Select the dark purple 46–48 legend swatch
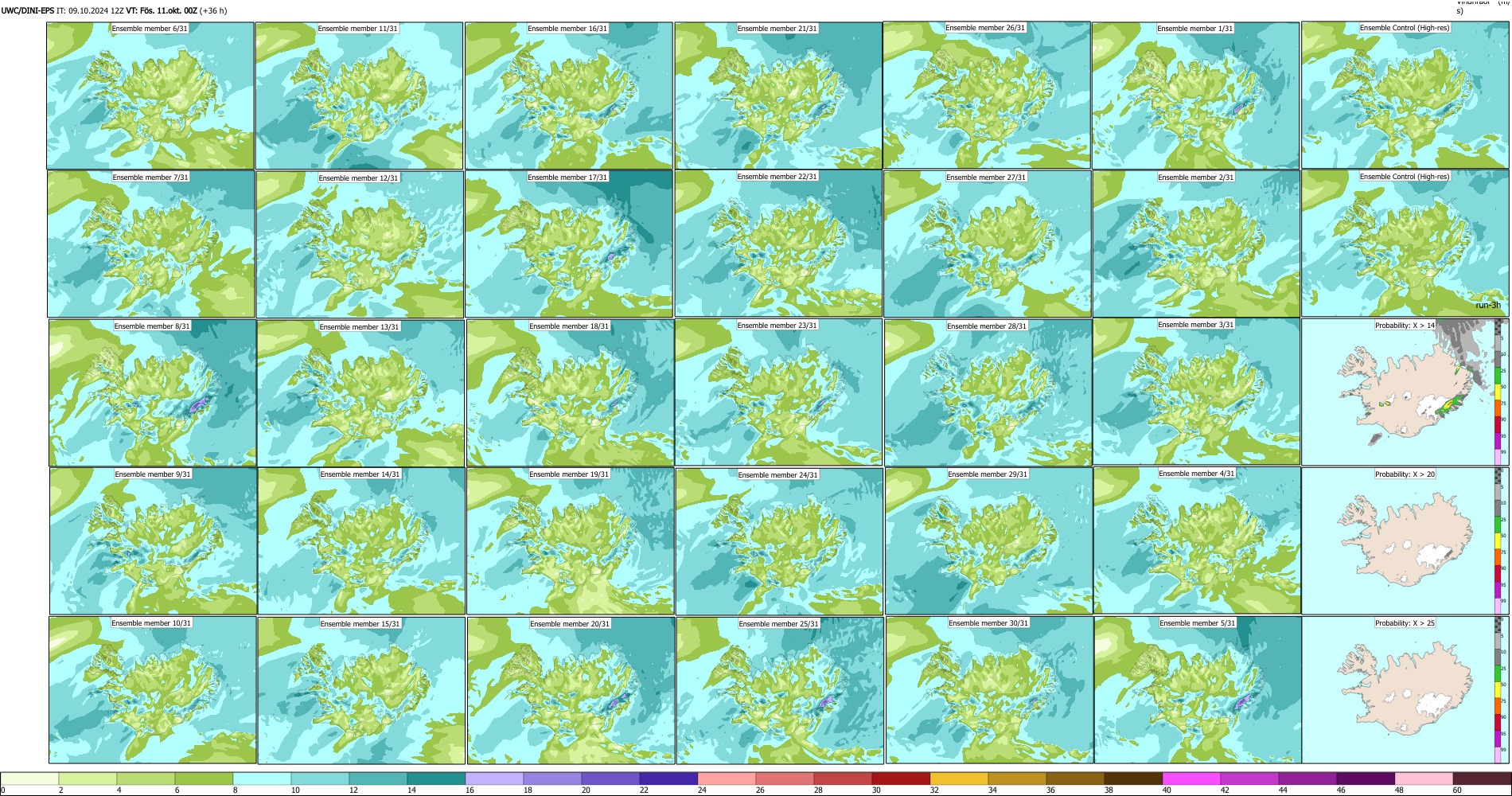 point(1366,778)
